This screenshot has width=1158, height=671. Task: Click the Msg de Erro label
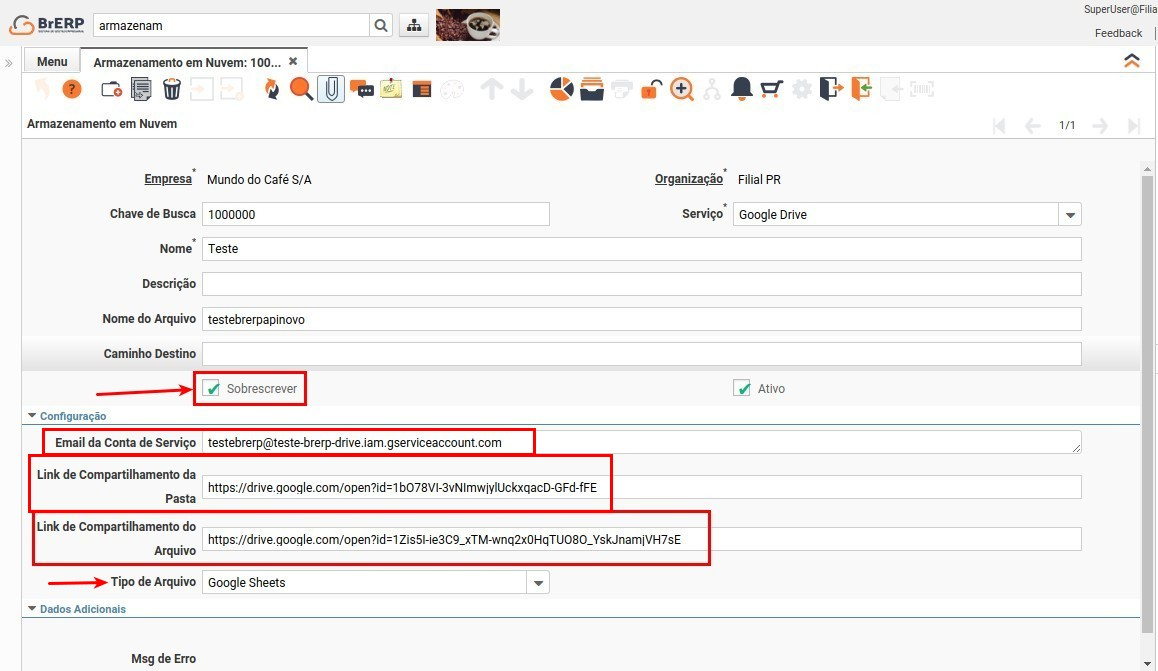pyautogui.click(x=163, y=658)
